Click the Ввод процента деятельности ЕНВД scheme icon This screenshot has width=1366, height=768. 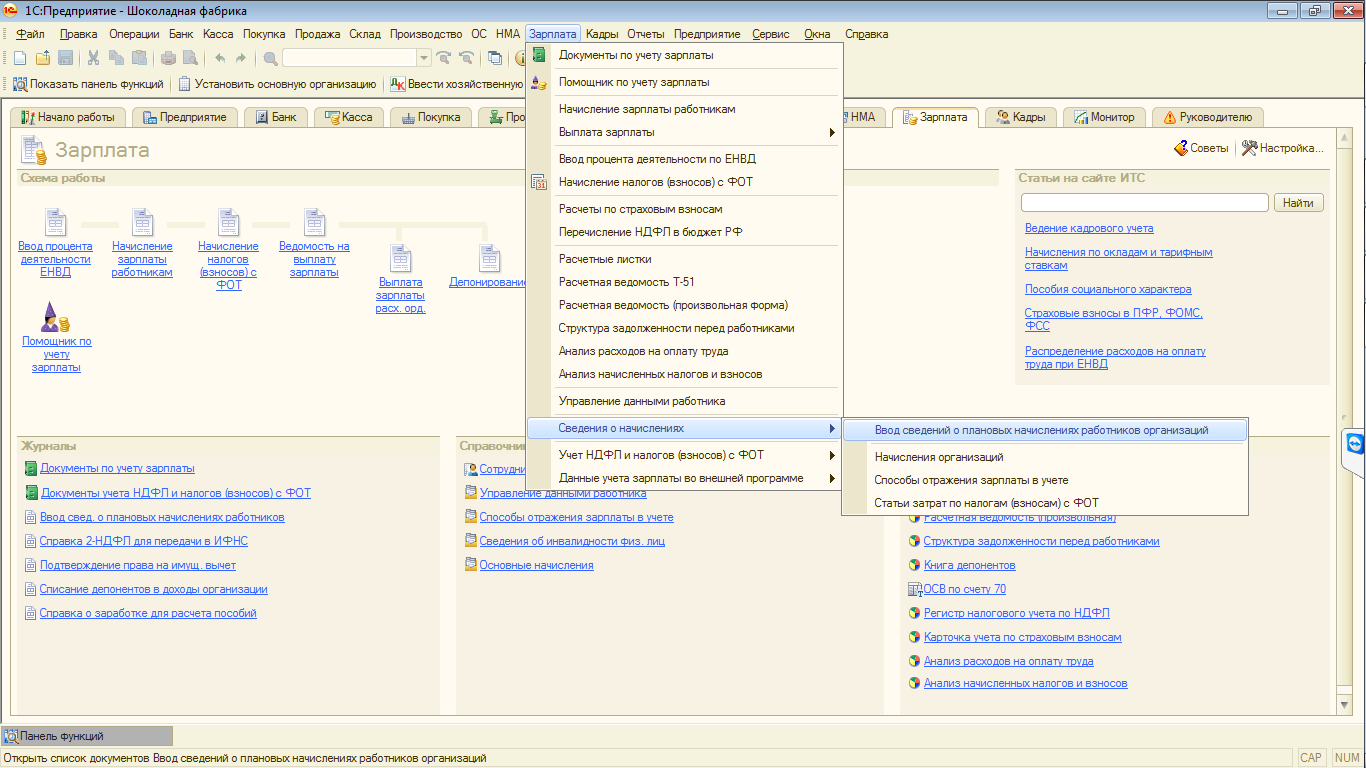coord(55,222)
